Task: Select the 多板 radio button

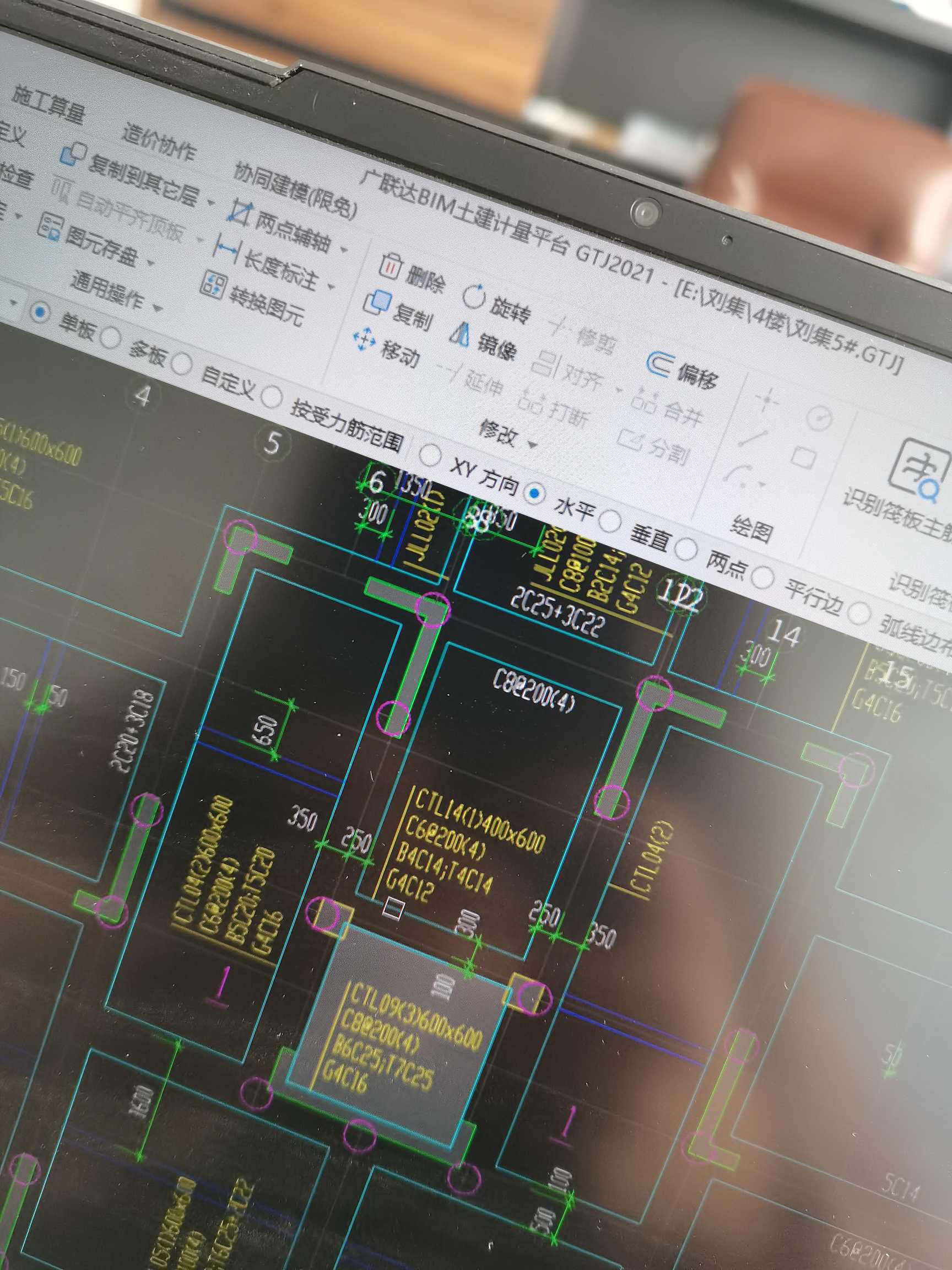Action: 111,338
